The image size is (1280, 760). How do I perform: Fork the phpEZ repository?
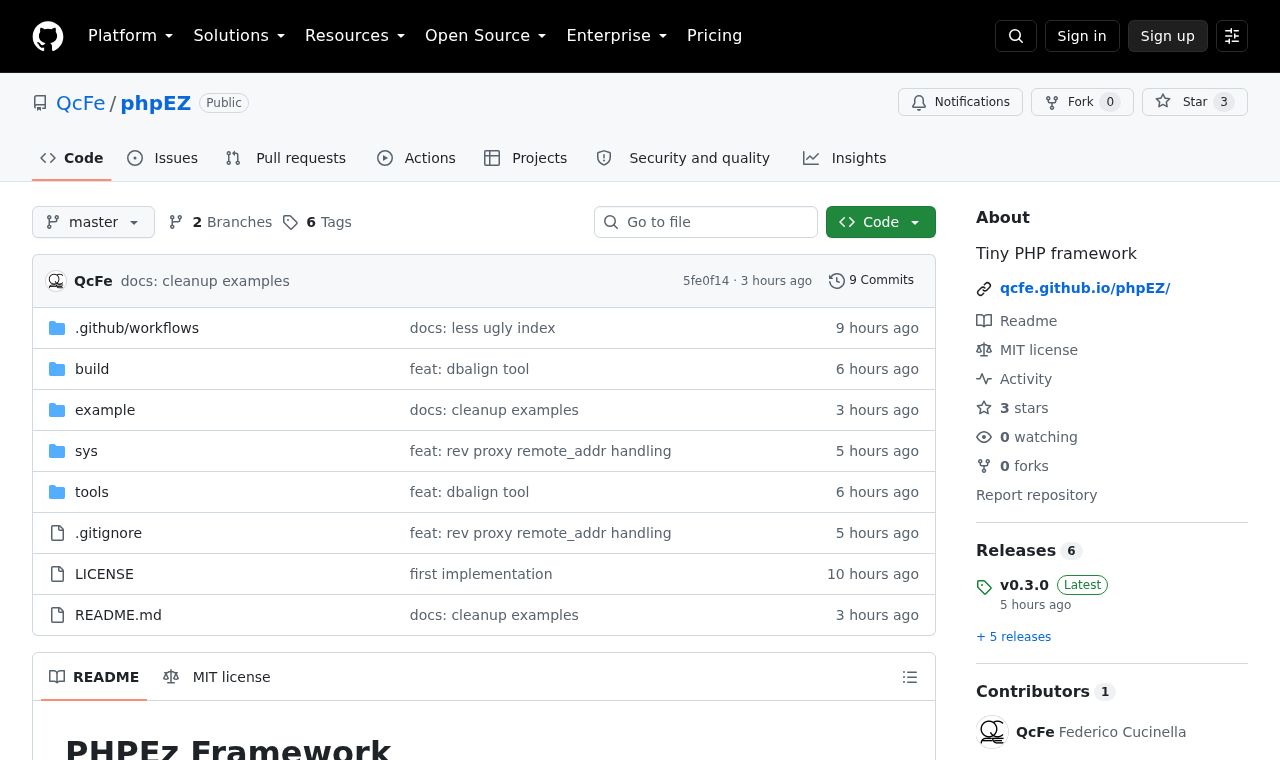[x=1082, y=102]
